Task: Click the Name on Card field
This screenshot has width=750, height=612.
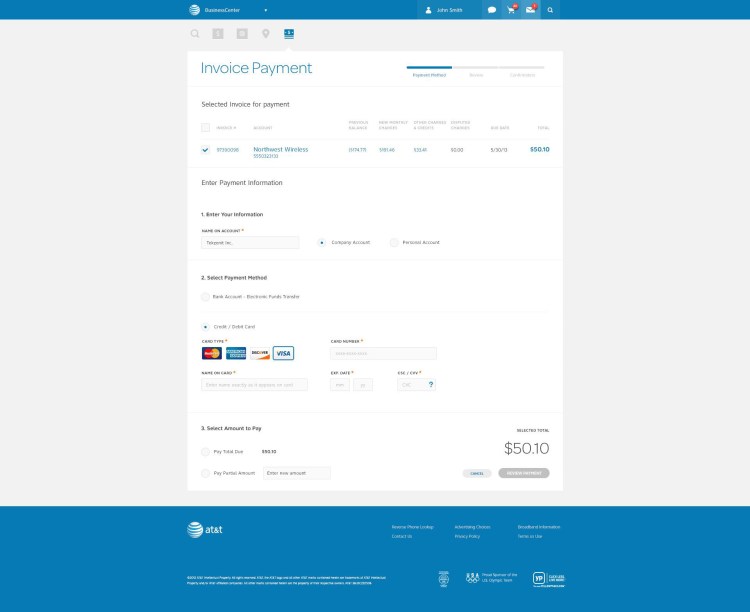Action: click(254, 385)
